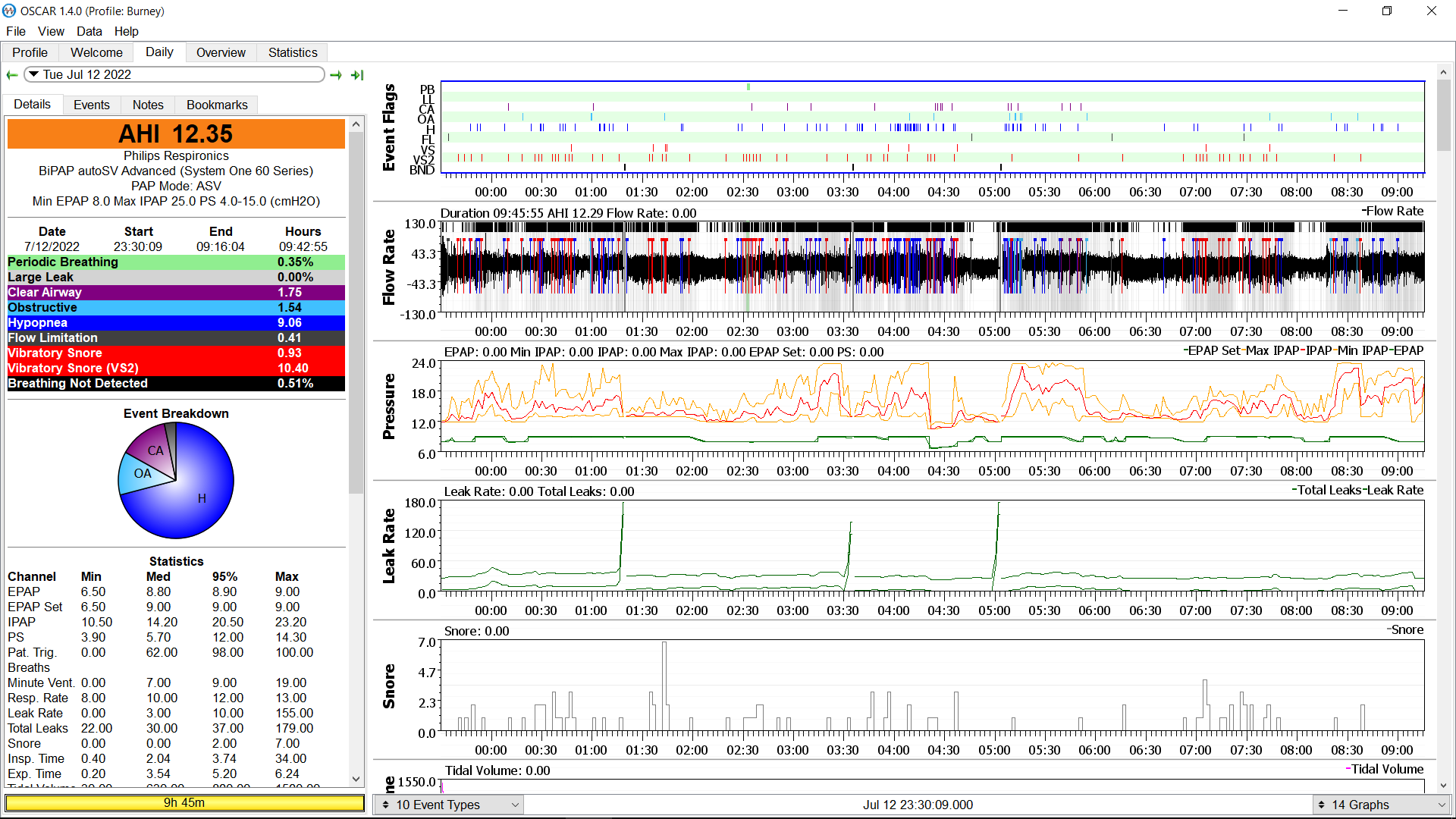Click the Flow Rate legend label

point(1394,211)
